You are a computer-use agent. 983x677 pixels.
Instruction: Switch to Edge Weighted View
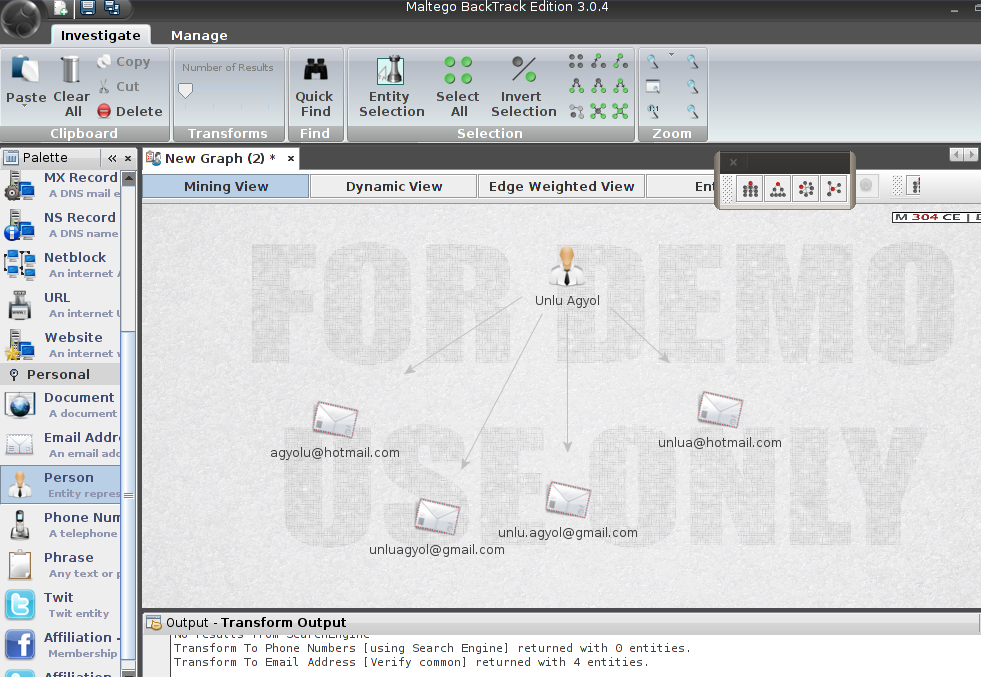point(562,186)
